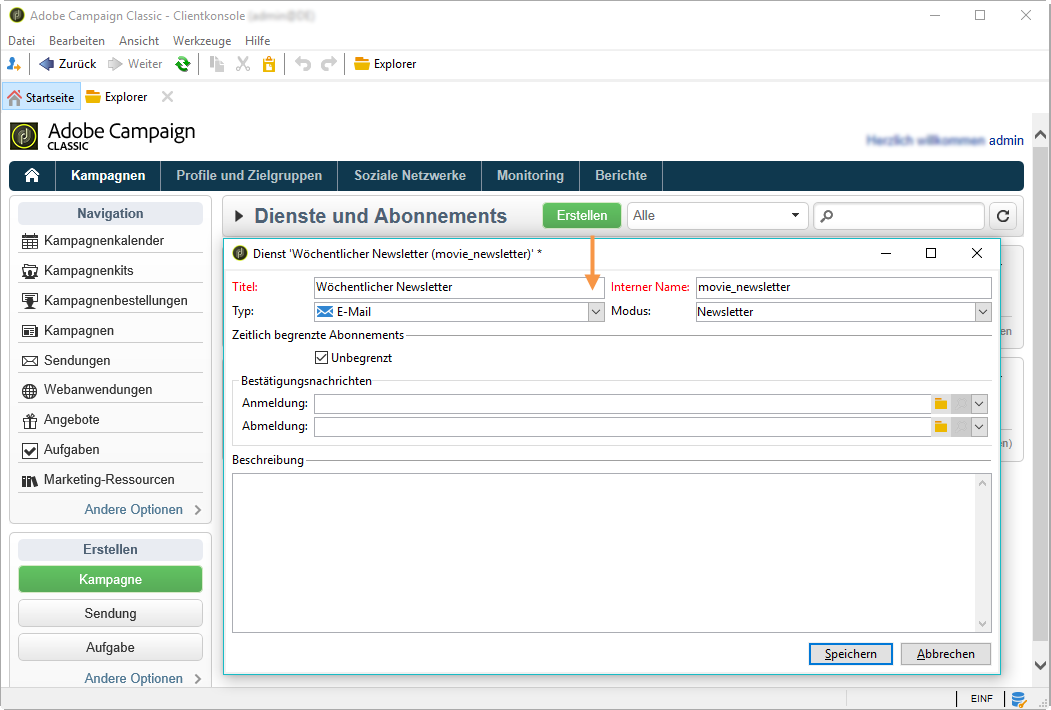Click the copy icon in toolbar
1051x710 pixels.
[x=217, y=64]
